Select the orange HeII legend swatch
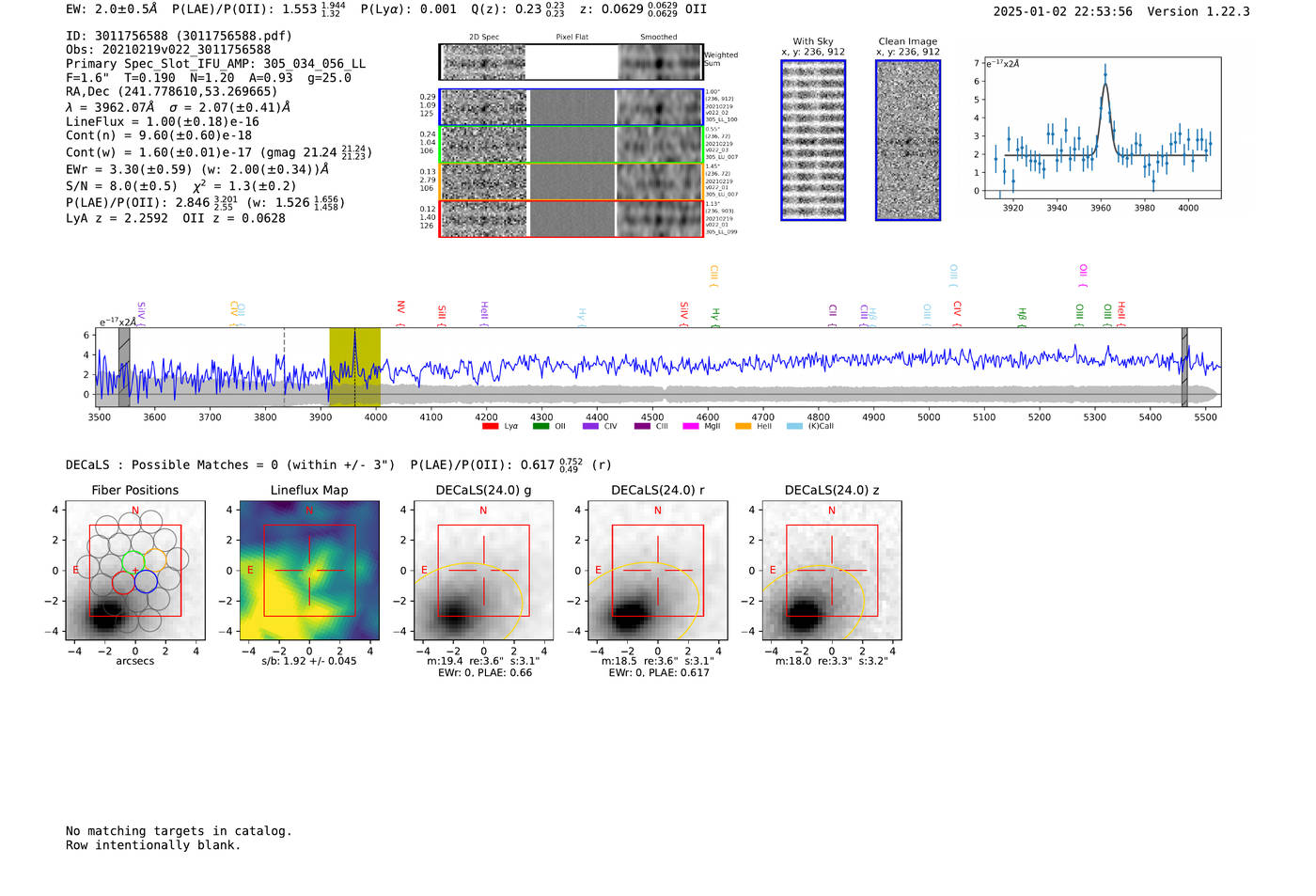 743,426
